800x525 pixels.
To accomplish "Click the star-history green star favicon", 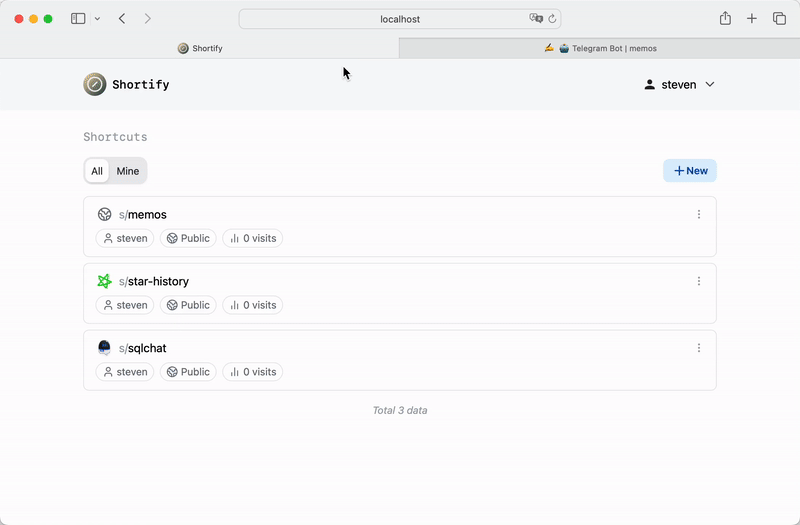I will tap(104, 281).
